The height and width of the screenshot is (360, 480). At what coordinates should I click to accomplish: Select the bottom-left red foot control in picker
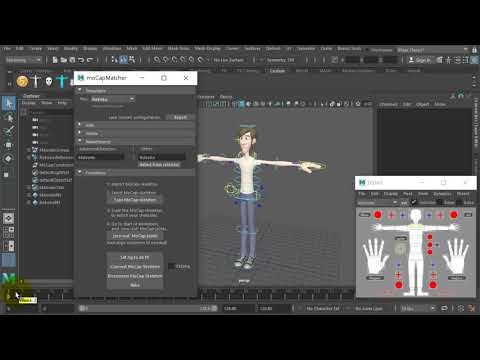tap(399, 285)
